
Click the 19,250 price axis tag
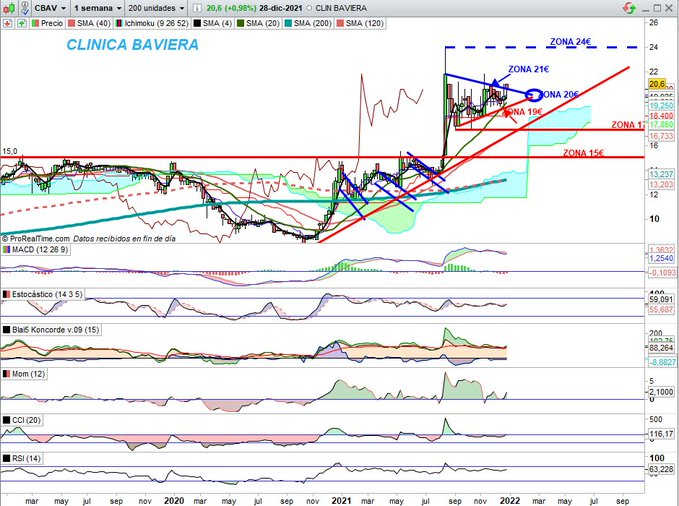661,106
